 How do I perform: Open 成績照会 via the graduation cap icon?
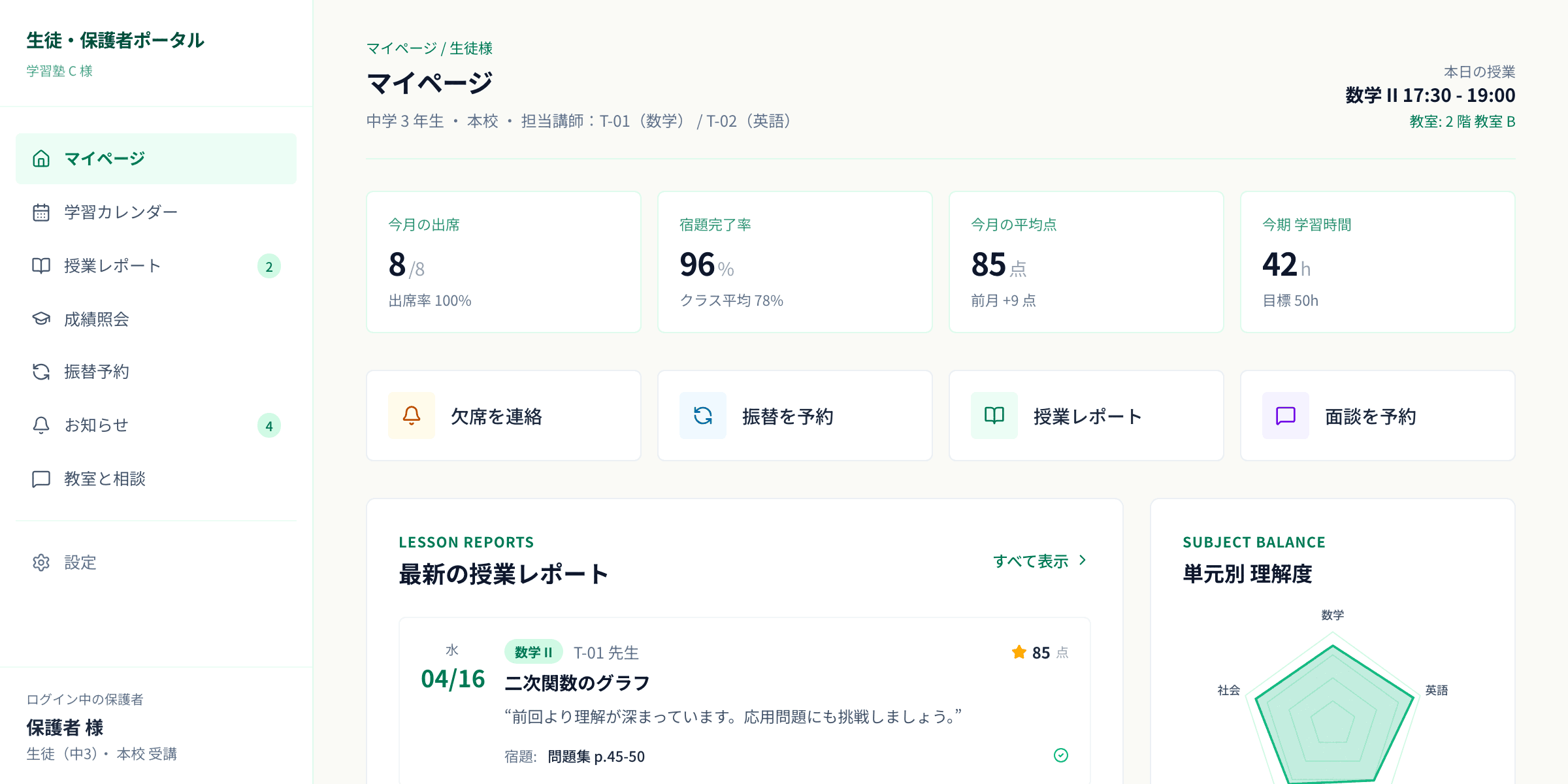pyautogui.click(x=41, y=319)
